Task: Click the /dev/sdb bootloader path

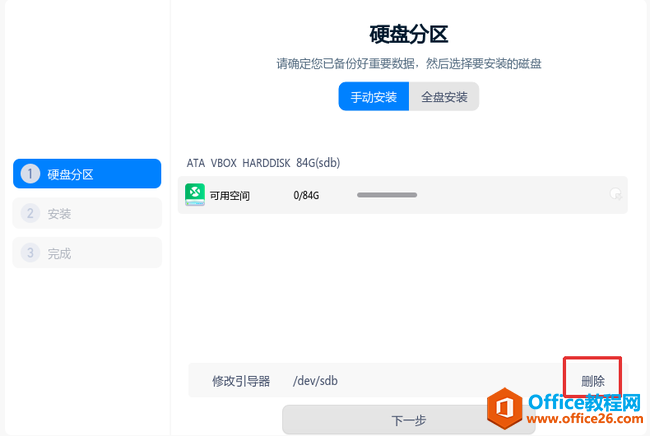Action: pyautogui.click(x=315, y=381)
